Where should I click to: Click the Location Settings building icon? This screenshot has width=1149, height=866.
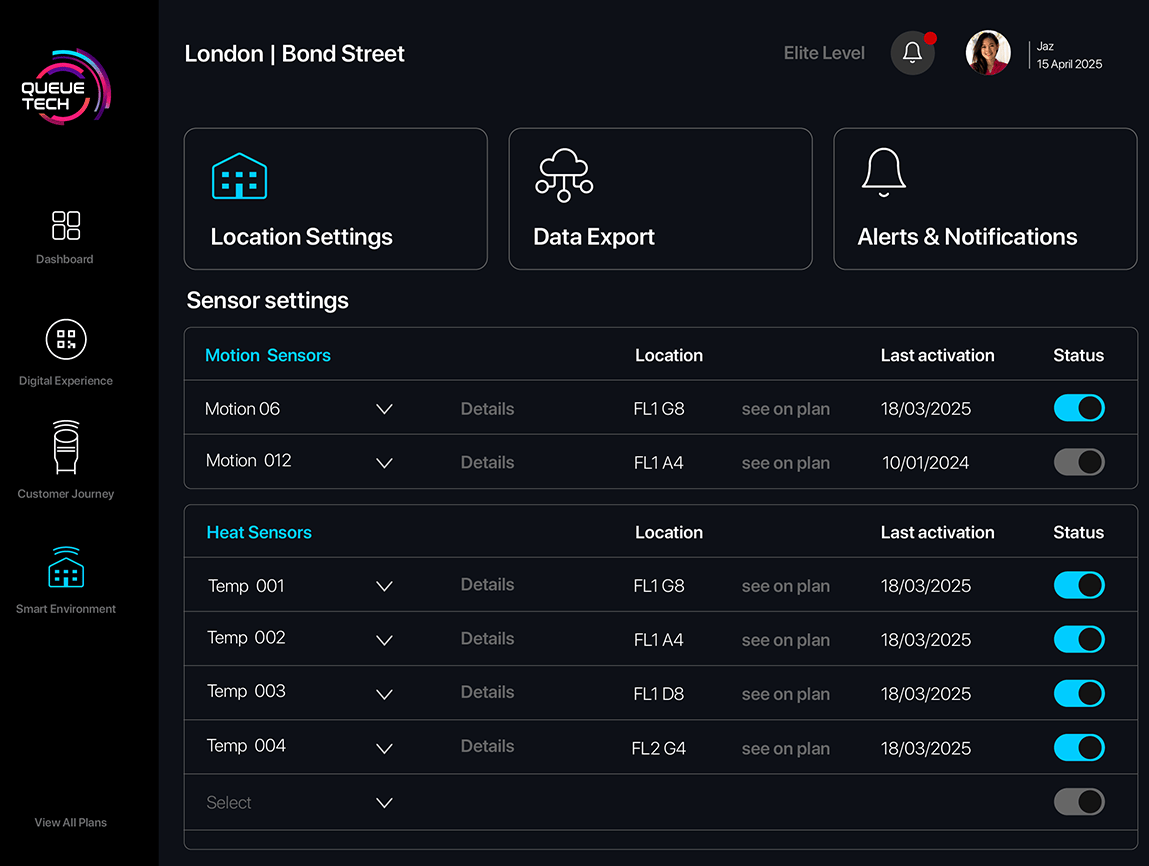point(239,176)
